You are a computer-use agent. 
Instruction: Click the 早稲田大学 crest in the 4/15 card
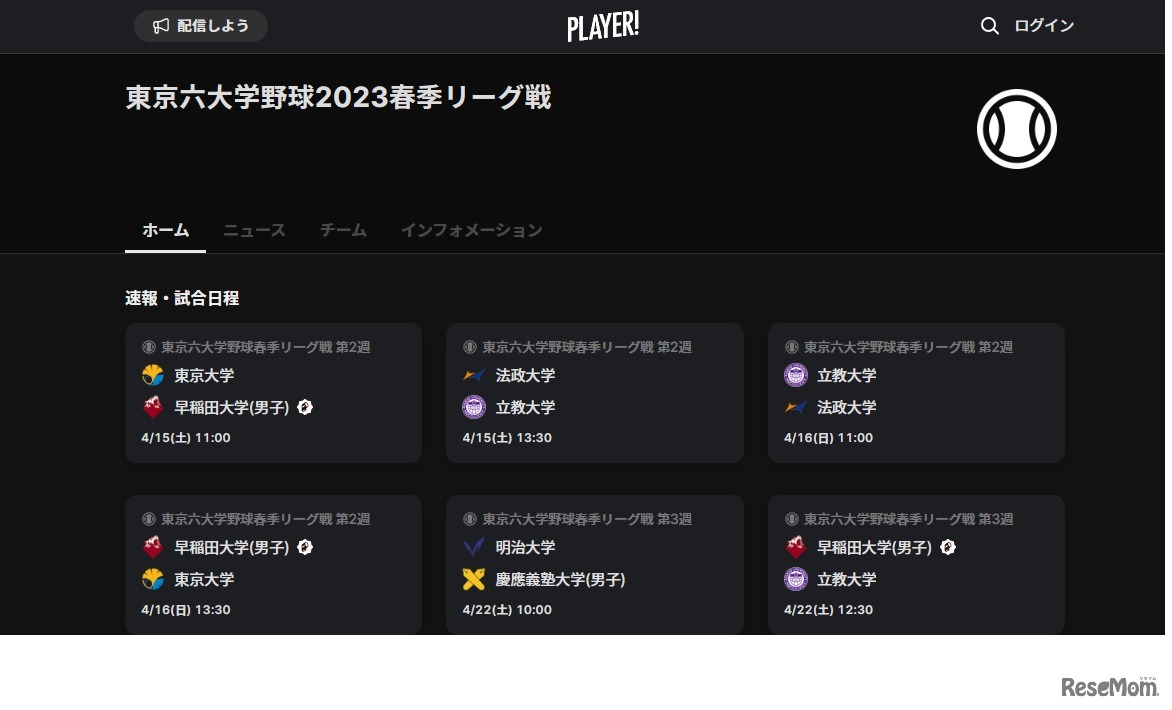click(152, 407)
